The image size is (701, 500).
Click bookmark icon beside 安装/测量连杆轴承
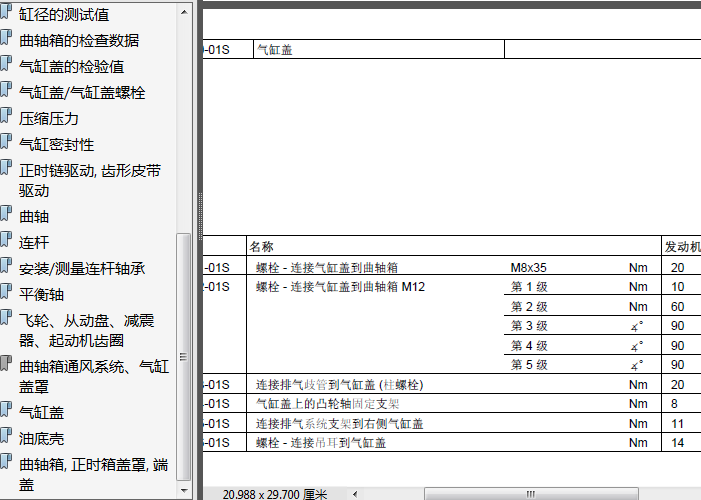pyautogui.click(x=5, y=265)
